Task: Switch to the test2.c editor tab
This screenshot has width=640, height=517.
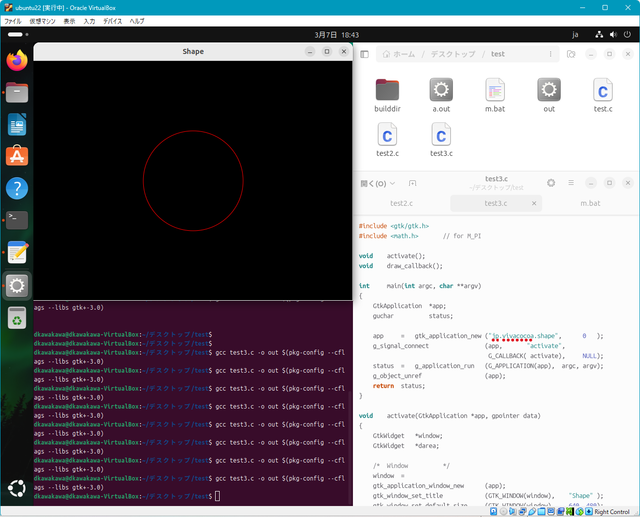Action: [x=400, y=203]
